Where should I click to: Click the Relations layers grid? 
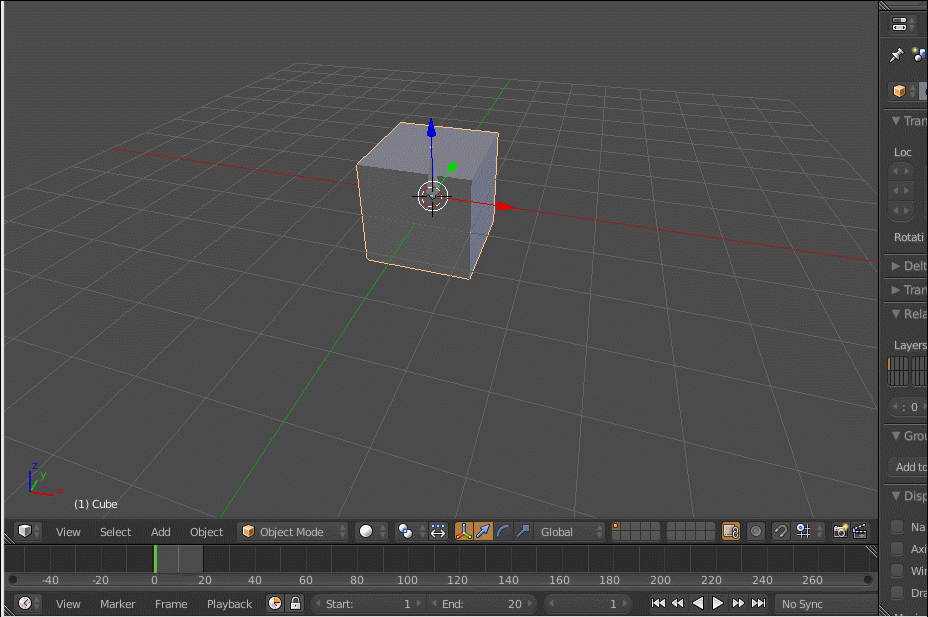point(908,371)
